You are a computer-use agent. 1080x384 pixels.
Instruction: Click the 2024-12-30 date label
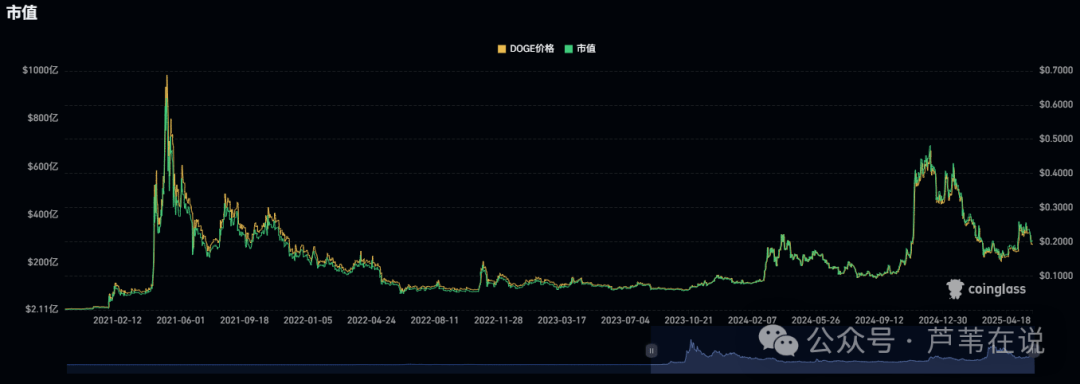(x=943, y=321)
